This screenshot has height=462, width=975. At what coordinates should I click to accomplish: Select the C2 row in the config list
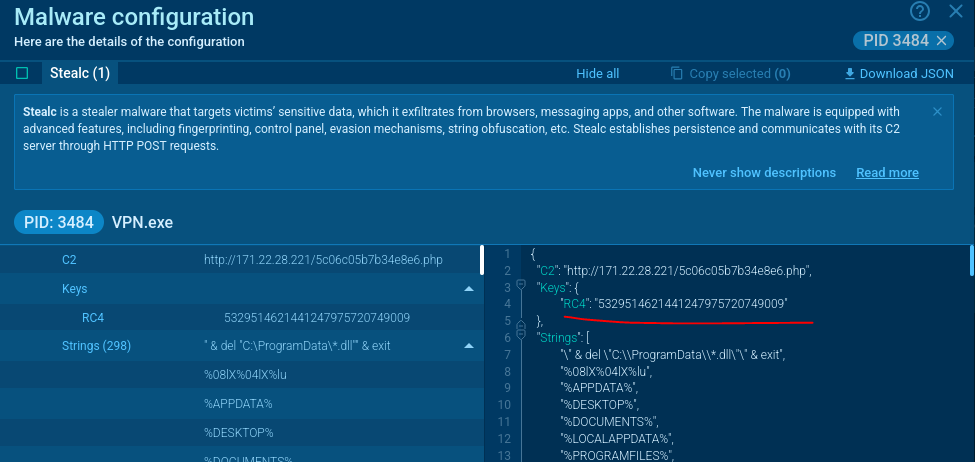coord(240,260)
